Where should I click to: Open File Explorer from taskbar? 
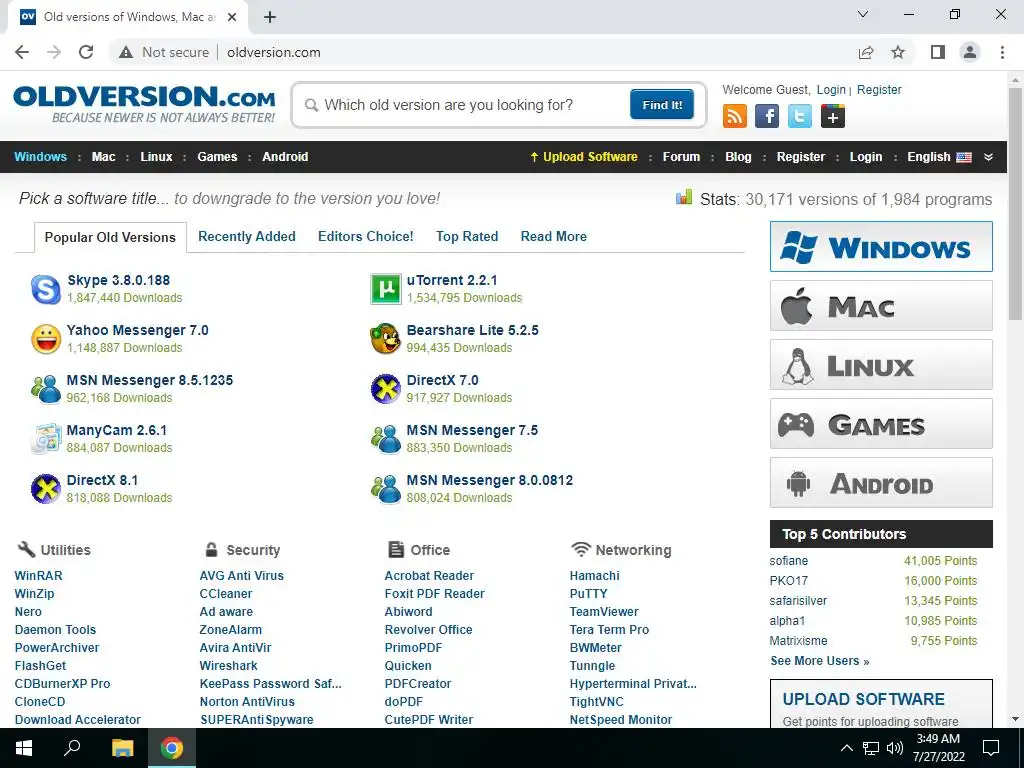pyautogui.click(x=122, y=748)
